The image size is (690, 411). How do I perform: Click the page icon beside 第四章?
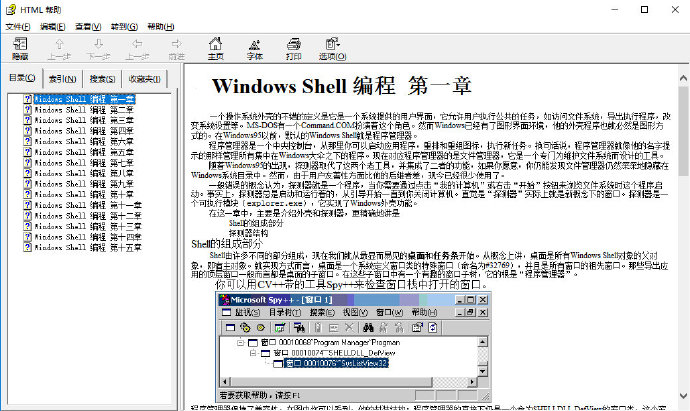pos(28,131)
